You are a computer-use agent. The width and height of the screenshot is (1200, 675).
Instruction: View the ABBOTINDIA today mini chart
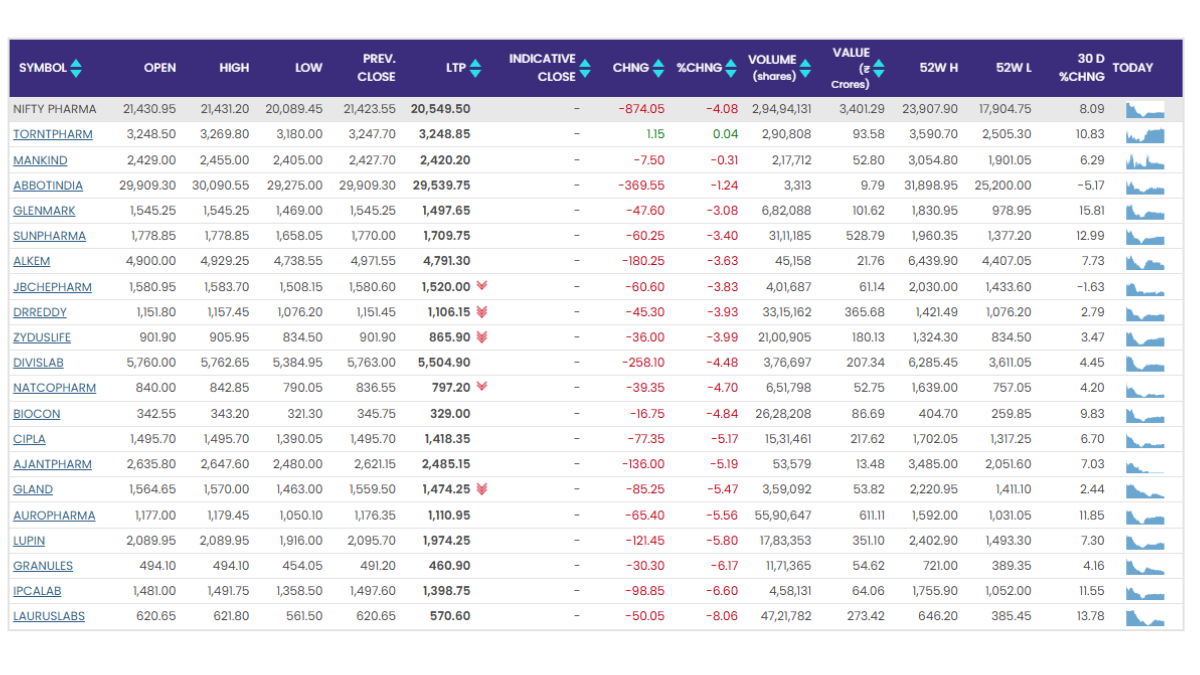tap(1145, 186)
